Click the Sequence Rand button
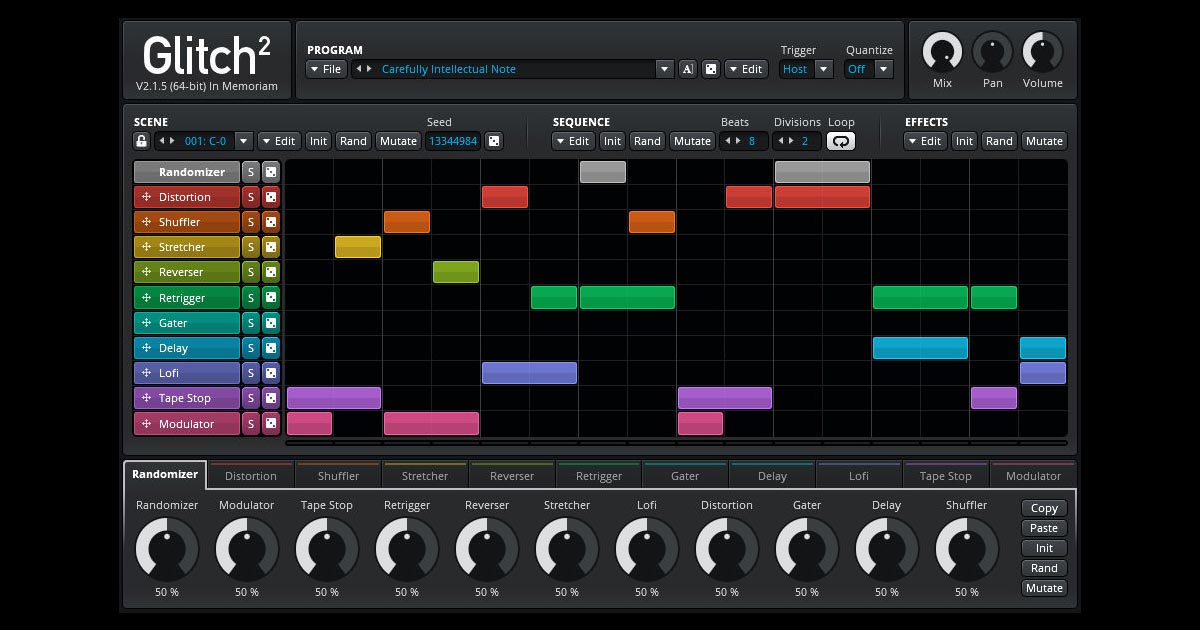 647,141
